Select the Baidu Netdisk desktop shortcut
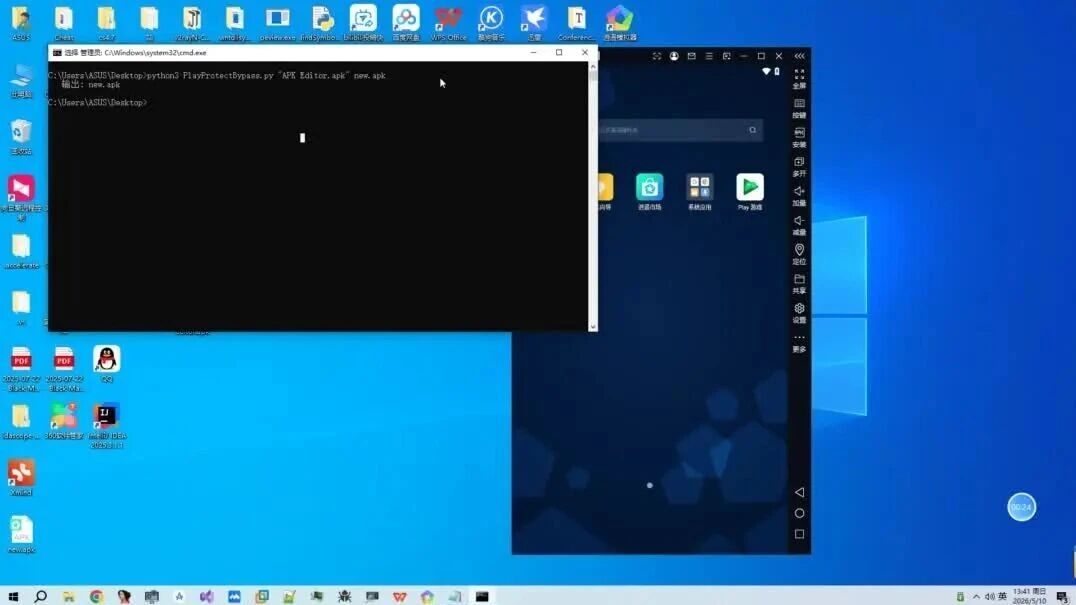The width and height of the screenshot is (1076, 605). click(x=406, y=23)
